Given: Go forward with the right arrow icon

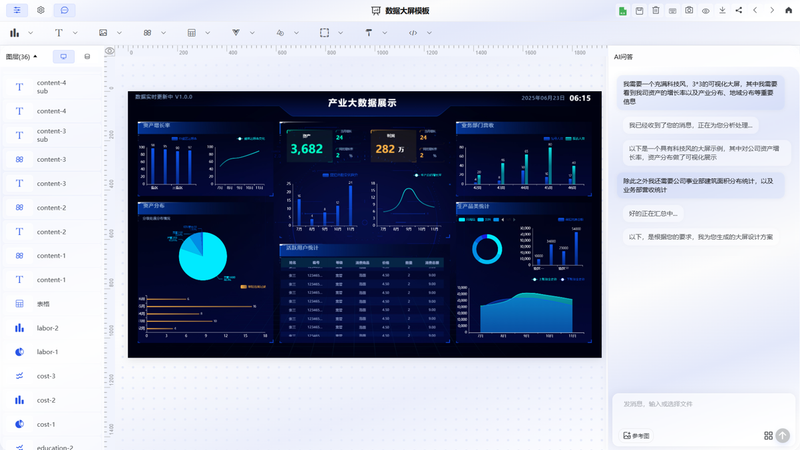Looking at the screenshot, I should (772, 10).
